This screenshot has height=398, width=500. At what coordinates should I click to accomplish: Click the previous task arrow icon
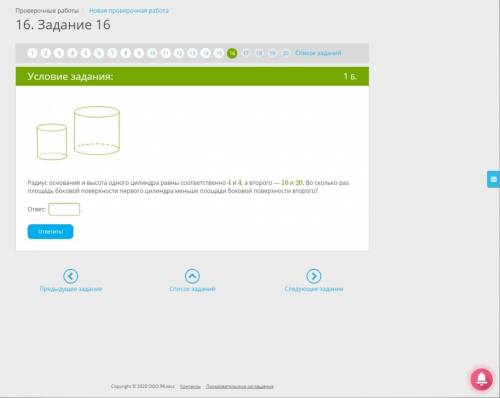pyautogui.click(x=70, y=276)
